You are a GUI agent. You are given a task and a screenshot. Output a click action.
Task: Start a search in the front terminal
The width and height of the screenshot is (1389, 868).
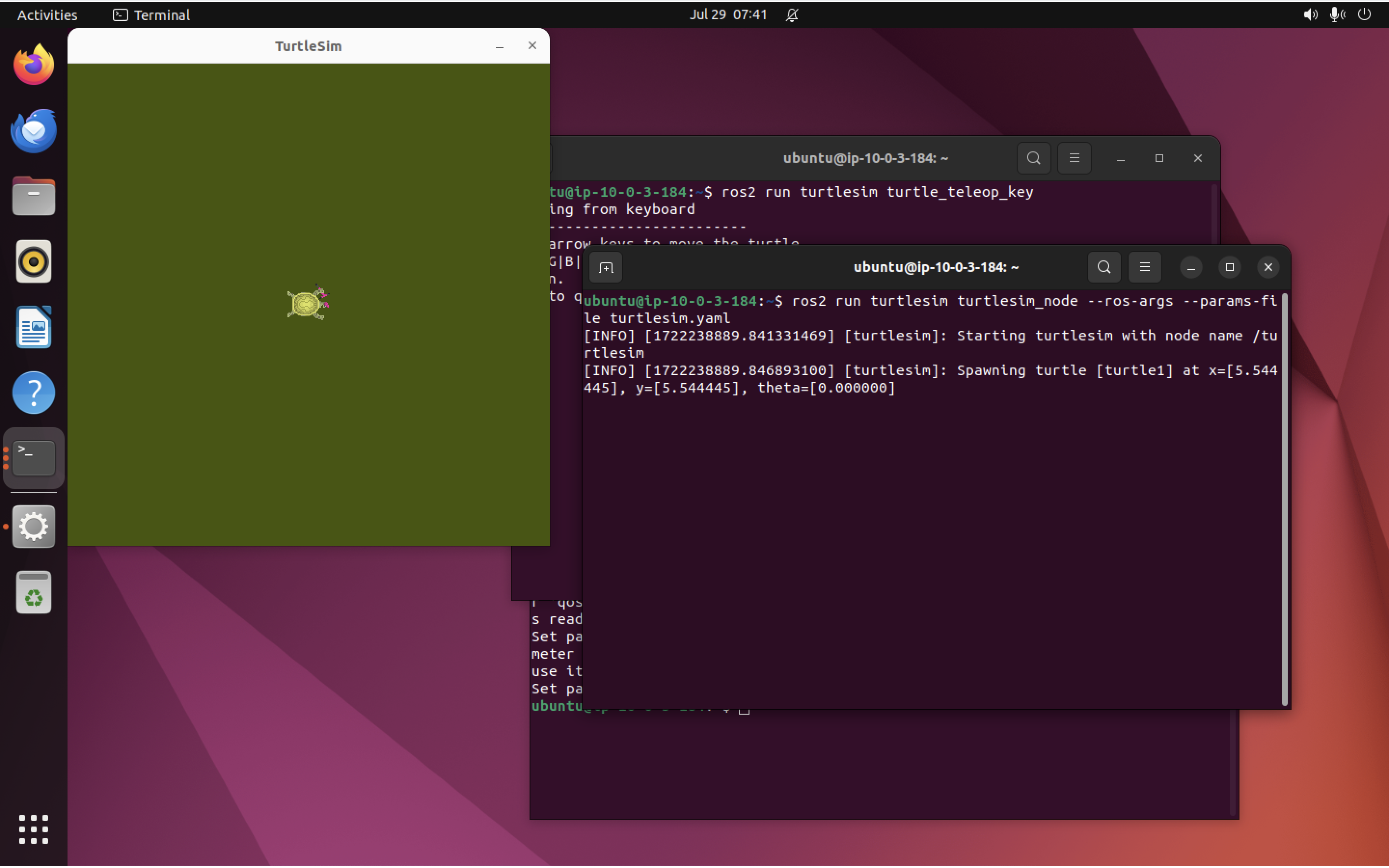[x=1103, y=267]
